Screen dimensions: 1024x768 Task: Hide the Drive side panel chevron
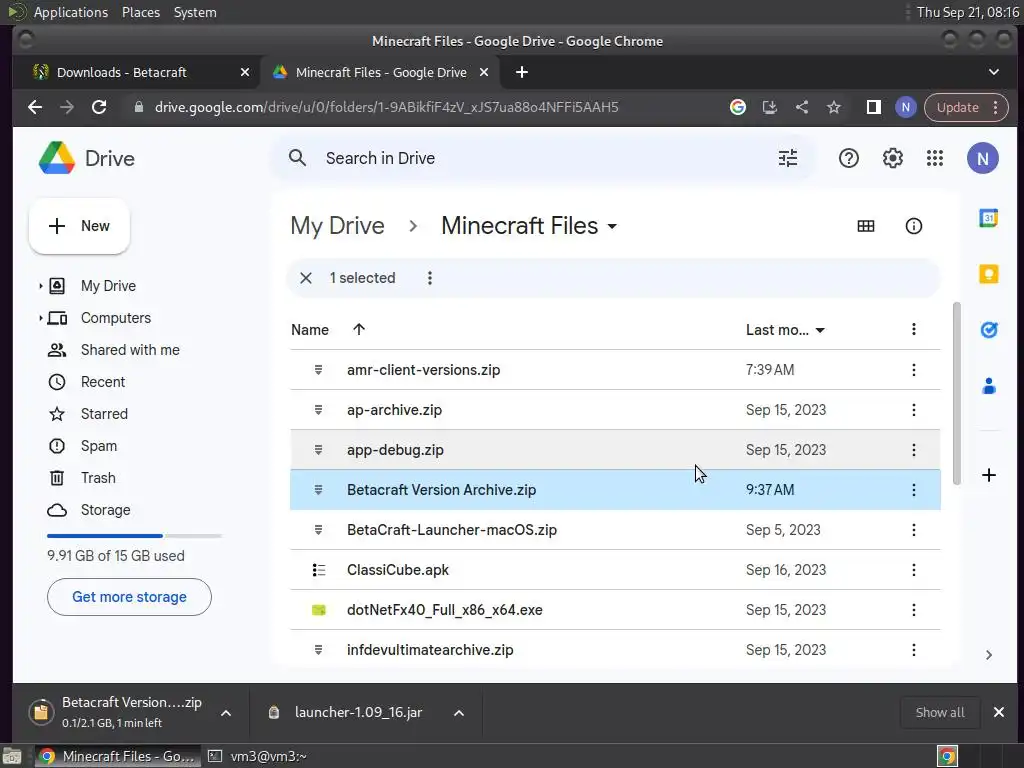[x=989, y=655]
